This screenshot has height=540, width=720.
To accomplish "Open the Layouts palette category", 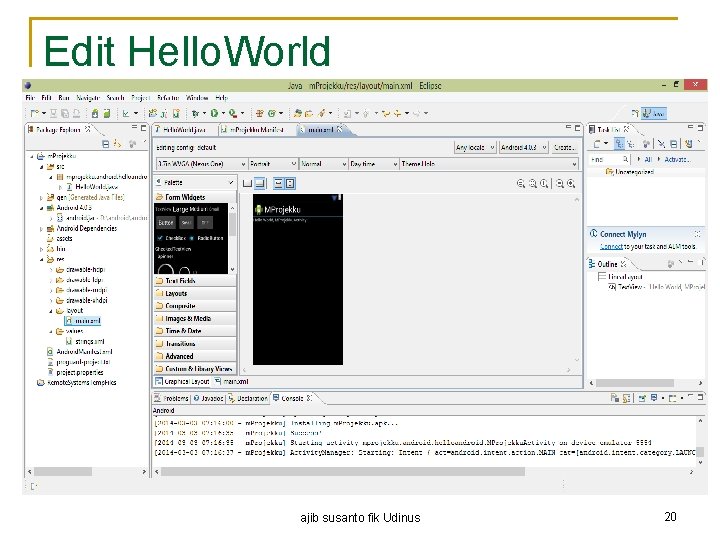I will point(195,293).
